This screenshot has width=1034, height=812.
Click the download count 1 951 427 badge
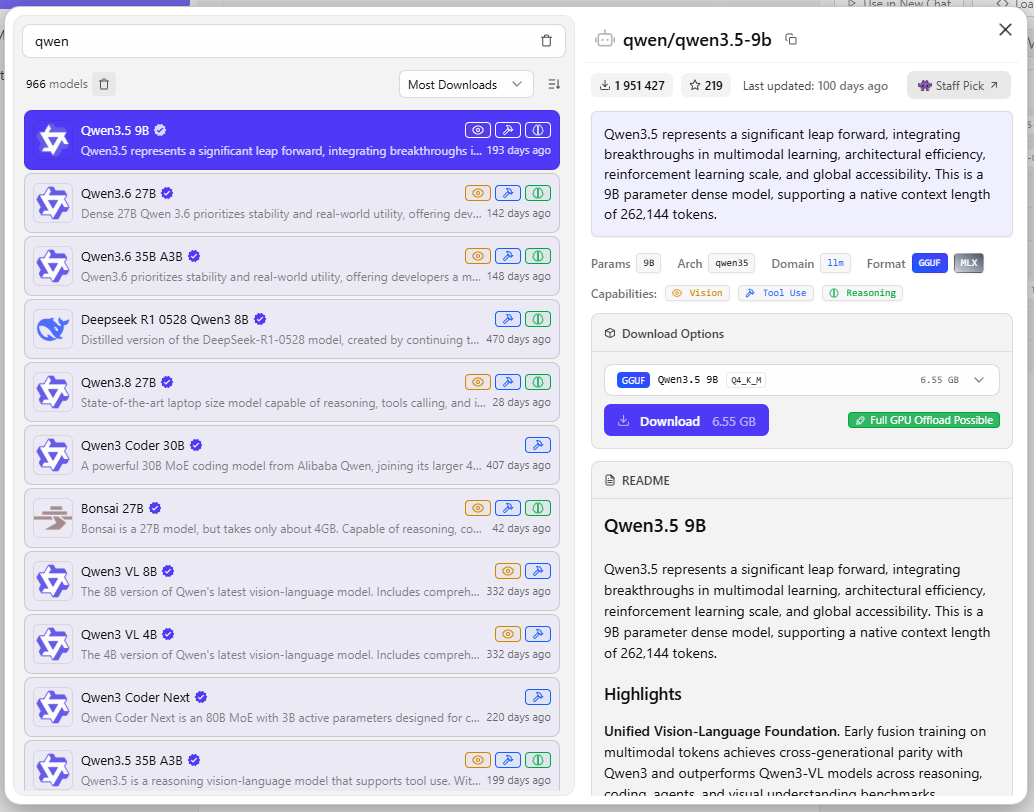(x=632, y=85)
